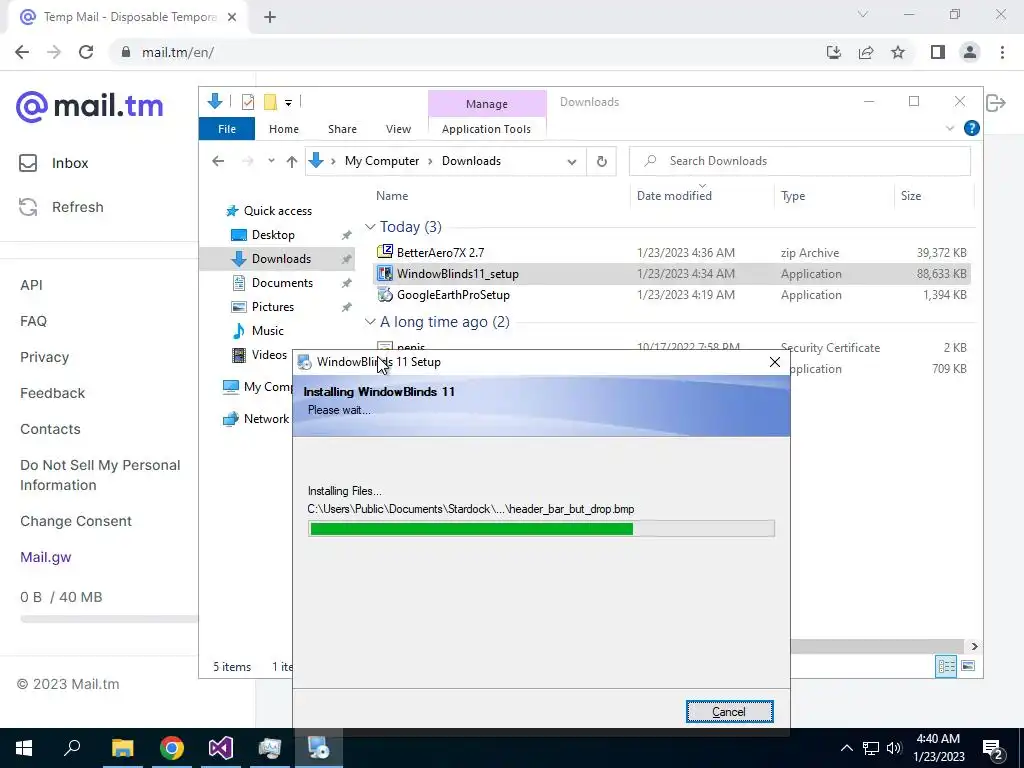1024x768 pixels.
Task: Open recent locations dropdown arrow
Action: (271, 161)
